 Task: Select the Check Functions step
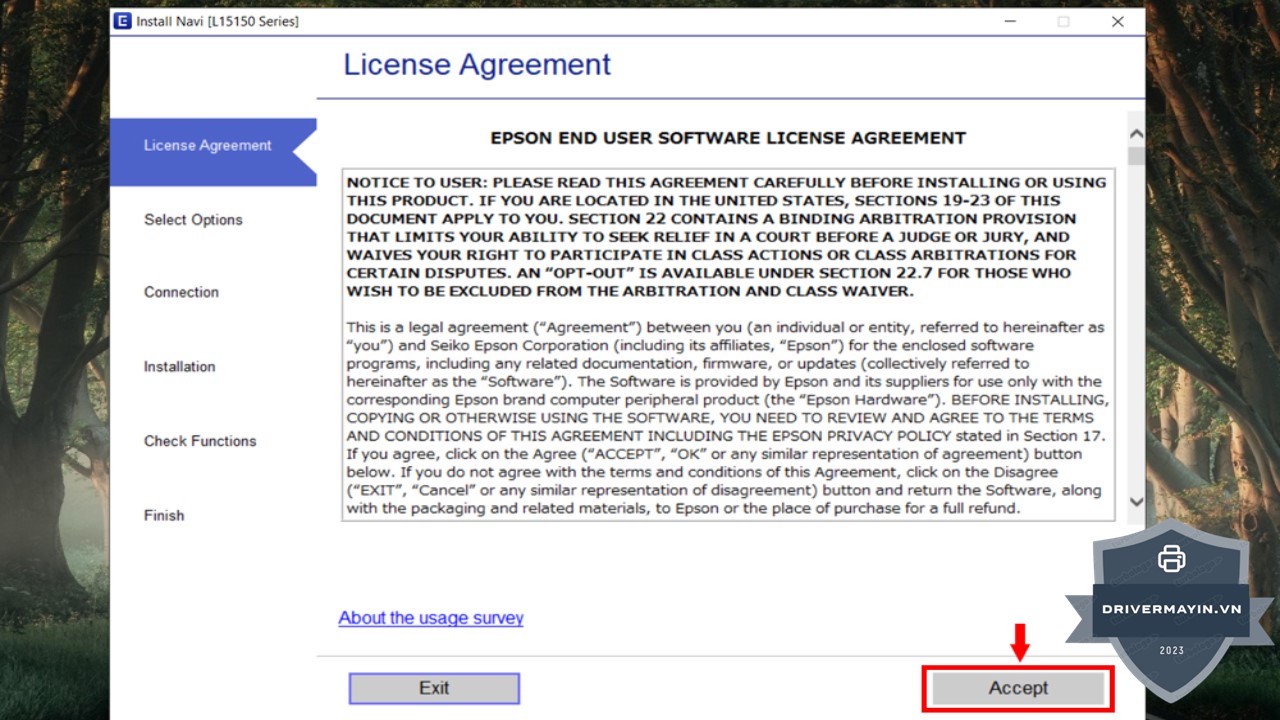pyautogui.click(x=200, y=441)
